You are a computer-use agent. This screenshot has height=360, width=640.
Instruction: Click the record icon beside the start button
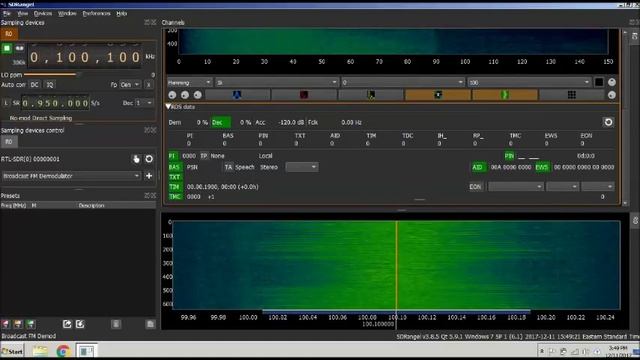(x=19, y=49)
